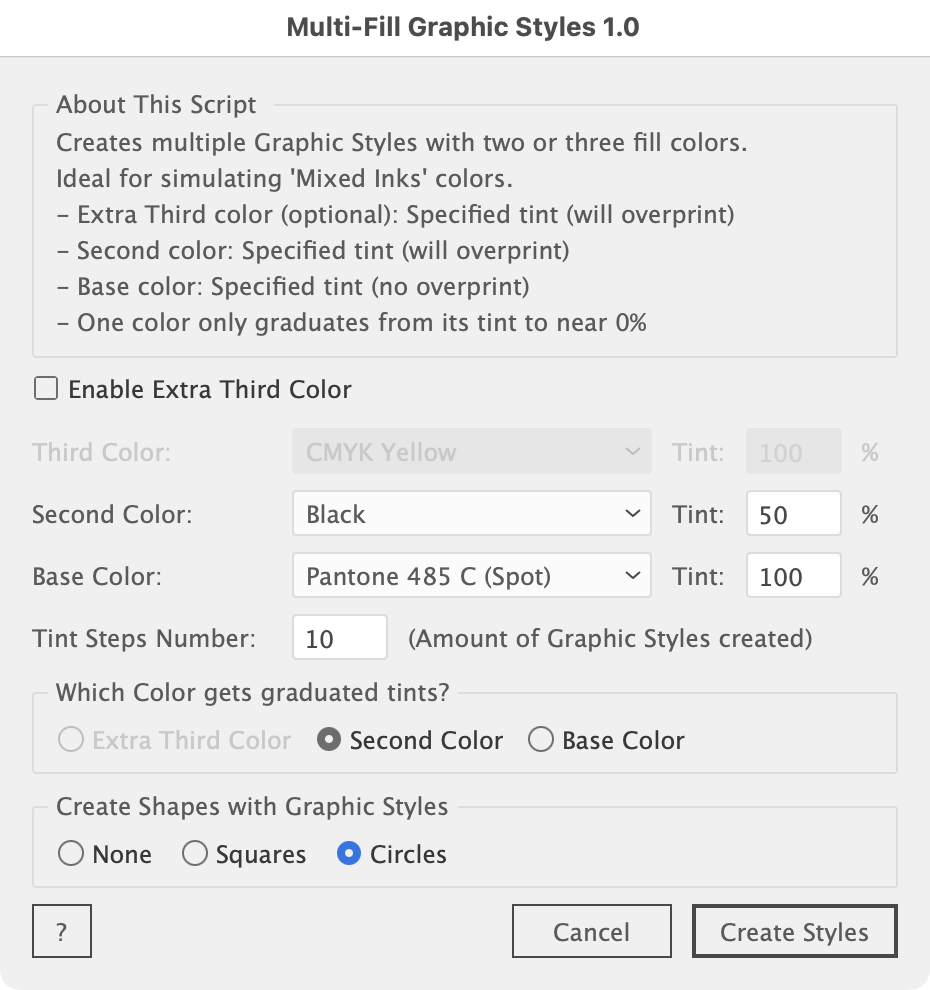Focus the Base Color tint field

[x=793, y=577]
